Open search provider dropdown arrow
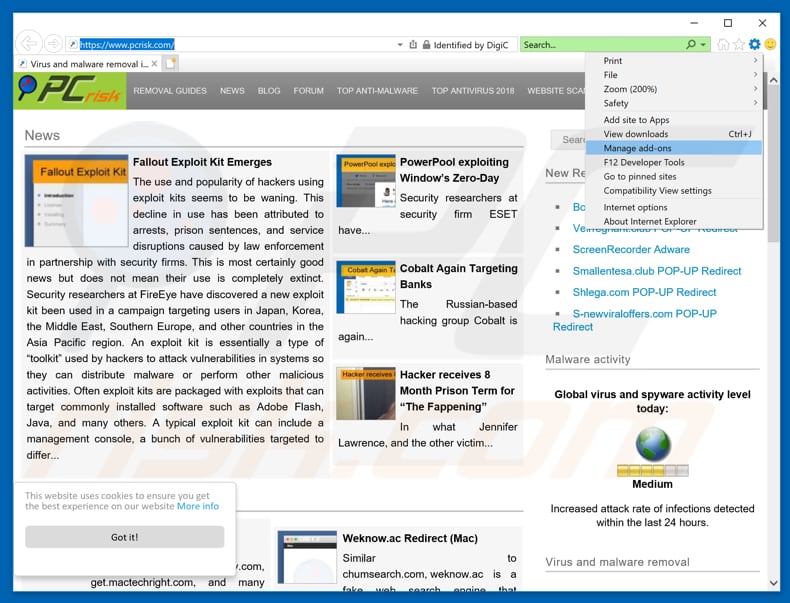Screen dimensions: 790x603 tap(703, 45)
